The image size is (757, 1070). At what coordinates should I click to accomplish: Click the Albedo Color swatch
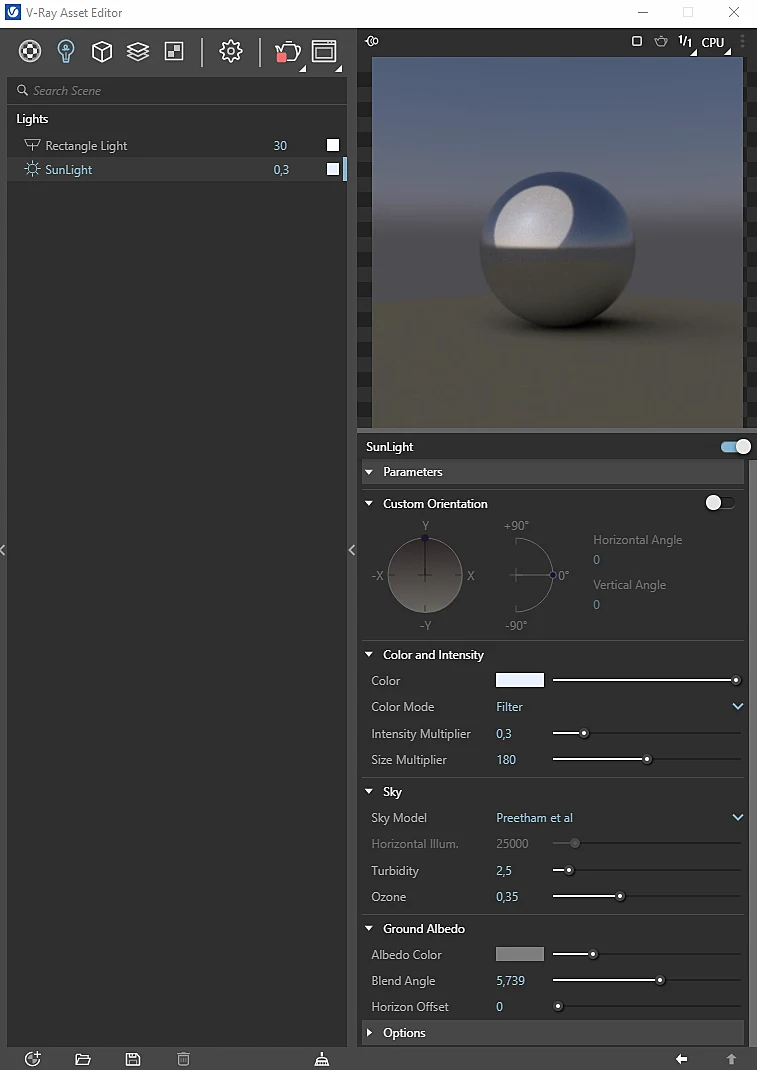pyautogui.click(x=520, y=954)
